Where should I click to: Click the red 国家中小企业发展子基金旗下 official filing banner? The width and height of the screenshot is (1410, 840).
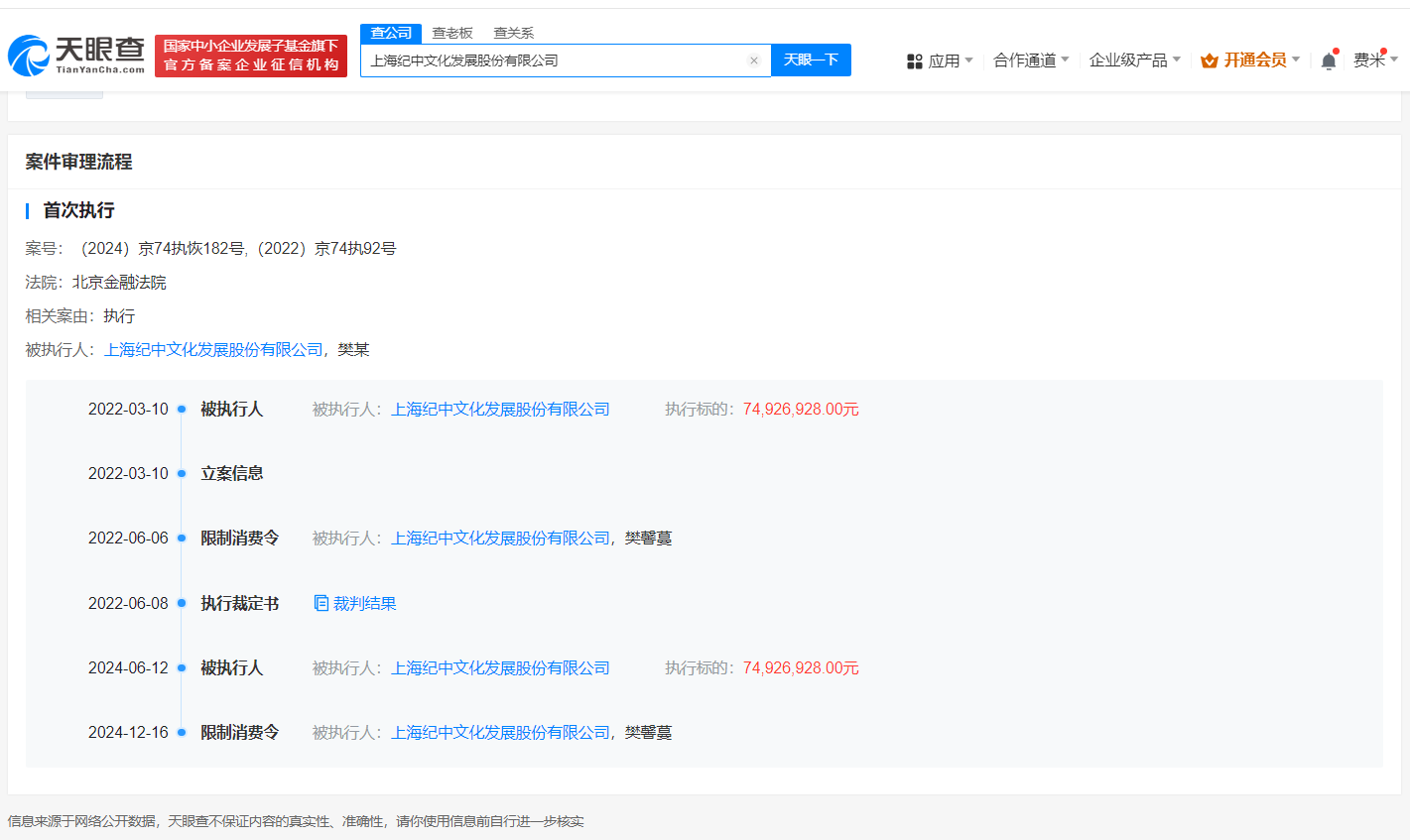coord(251,56)
